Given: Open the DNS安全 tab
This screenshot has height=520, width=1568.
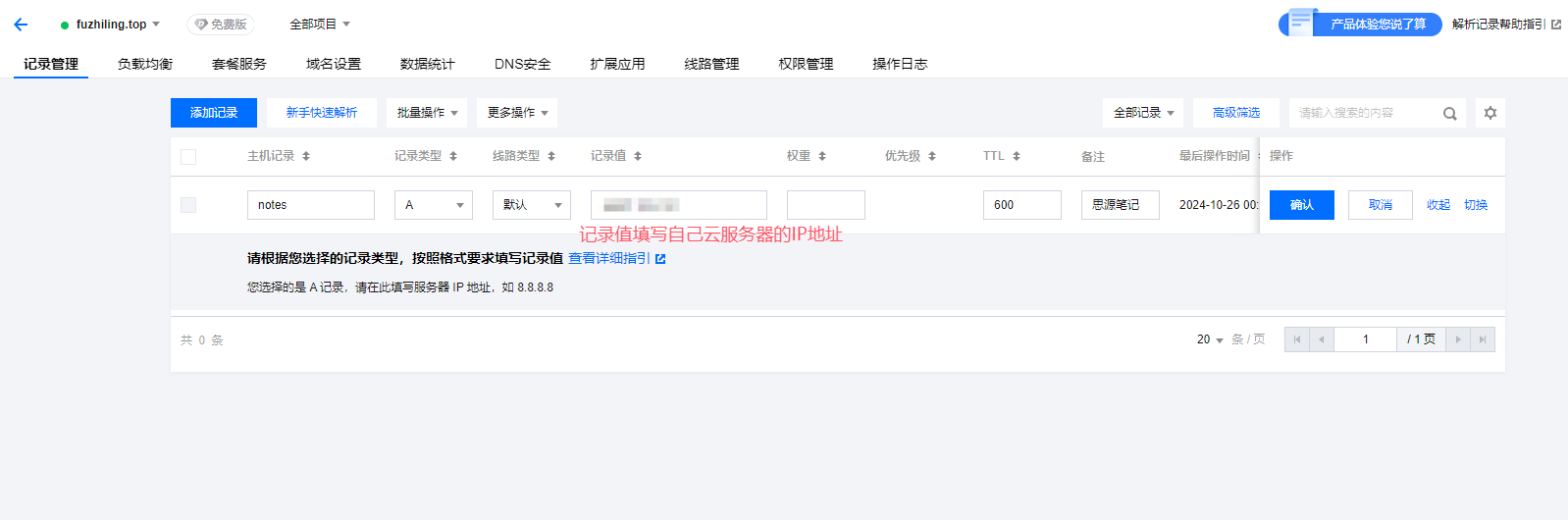Looking at the screenshot, I should point(522,64).
